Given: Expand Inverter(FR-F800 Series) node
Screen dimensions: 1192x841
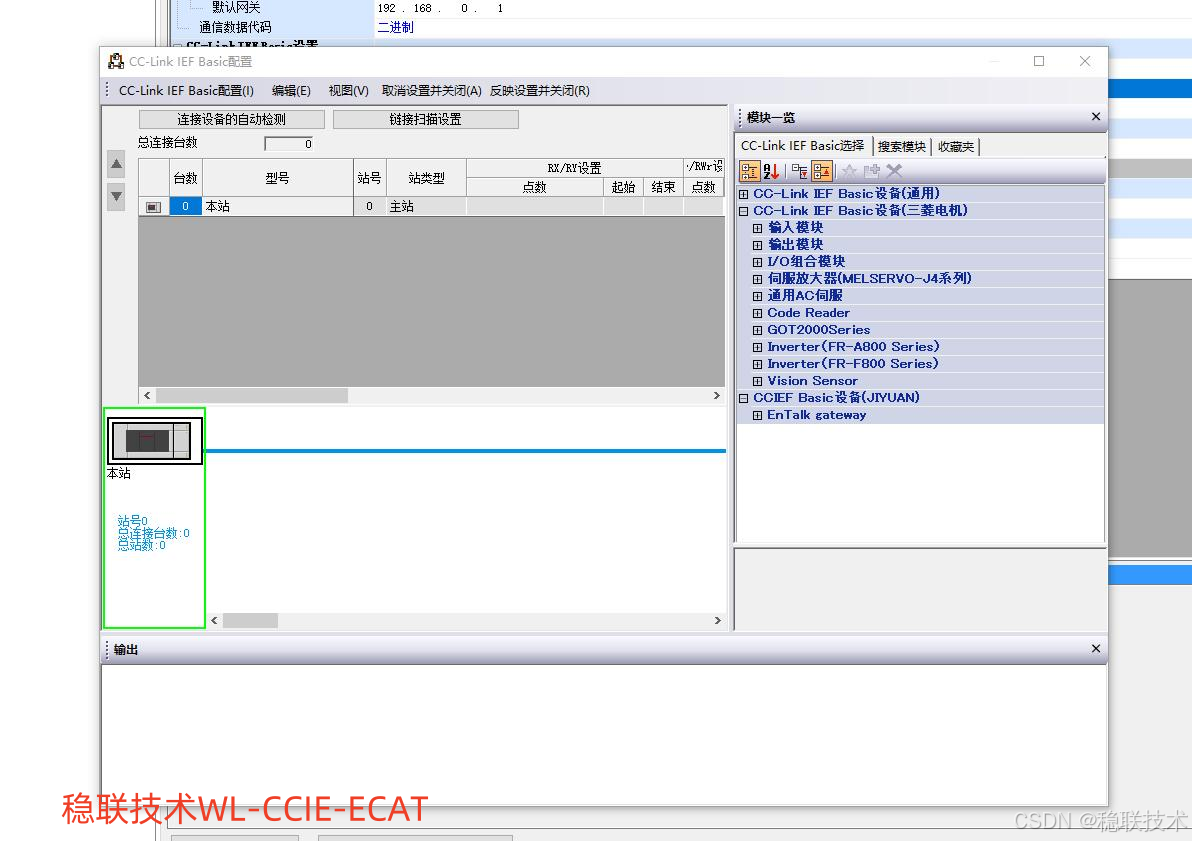Looking at the screenshot, I should [x=757, y=364].
